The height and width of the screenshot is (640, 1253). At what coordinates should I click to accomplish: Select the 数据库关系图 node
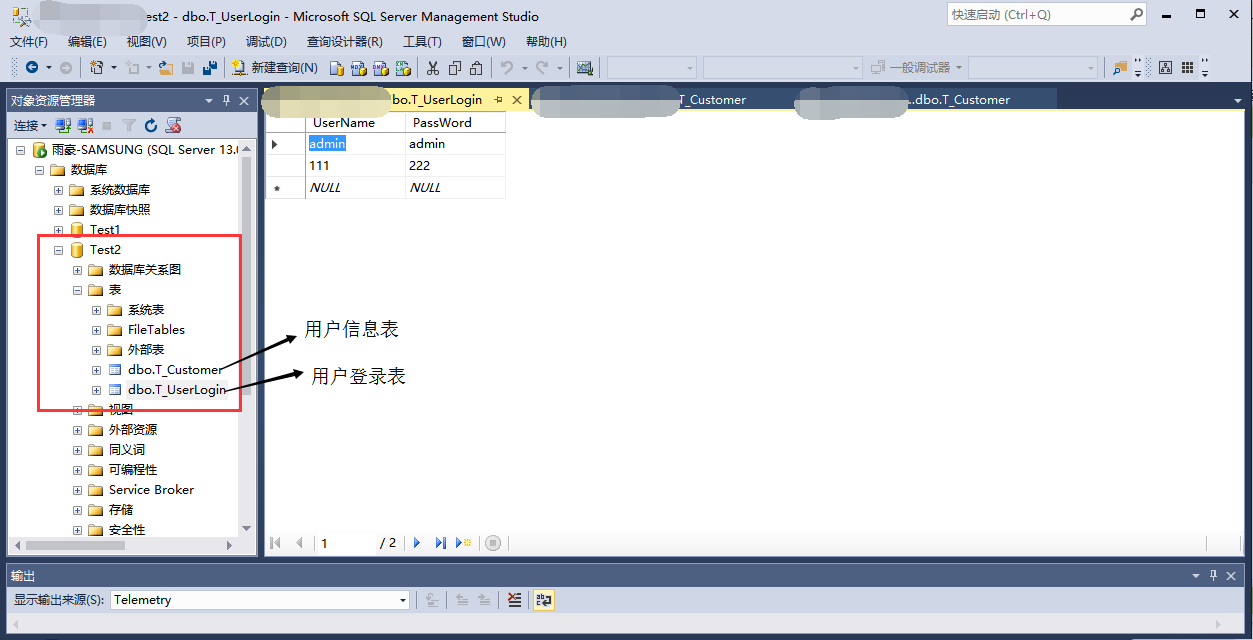coord(145,270)
